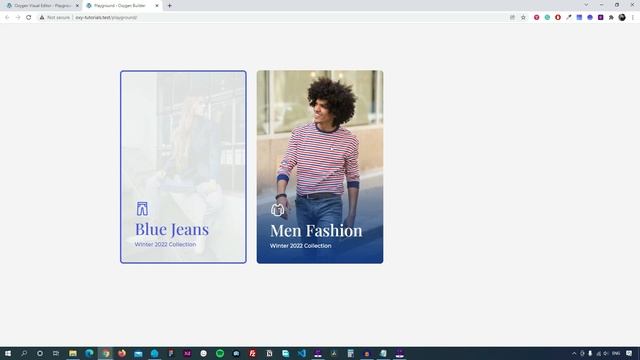Open the notification center
This screenshot has height=360, width=640.
629,353
